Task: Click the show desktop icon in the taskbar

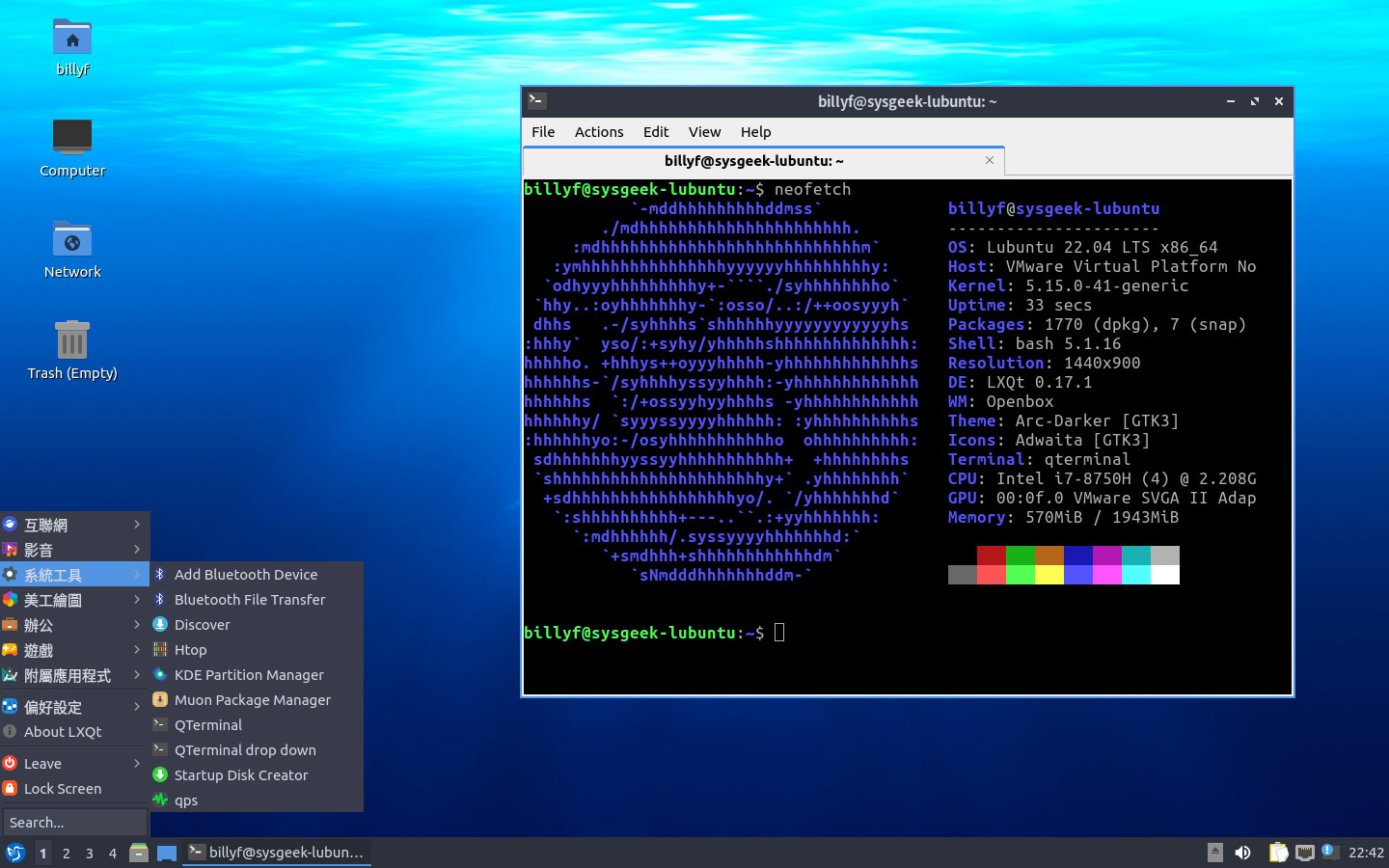Action: pos(167,853)
